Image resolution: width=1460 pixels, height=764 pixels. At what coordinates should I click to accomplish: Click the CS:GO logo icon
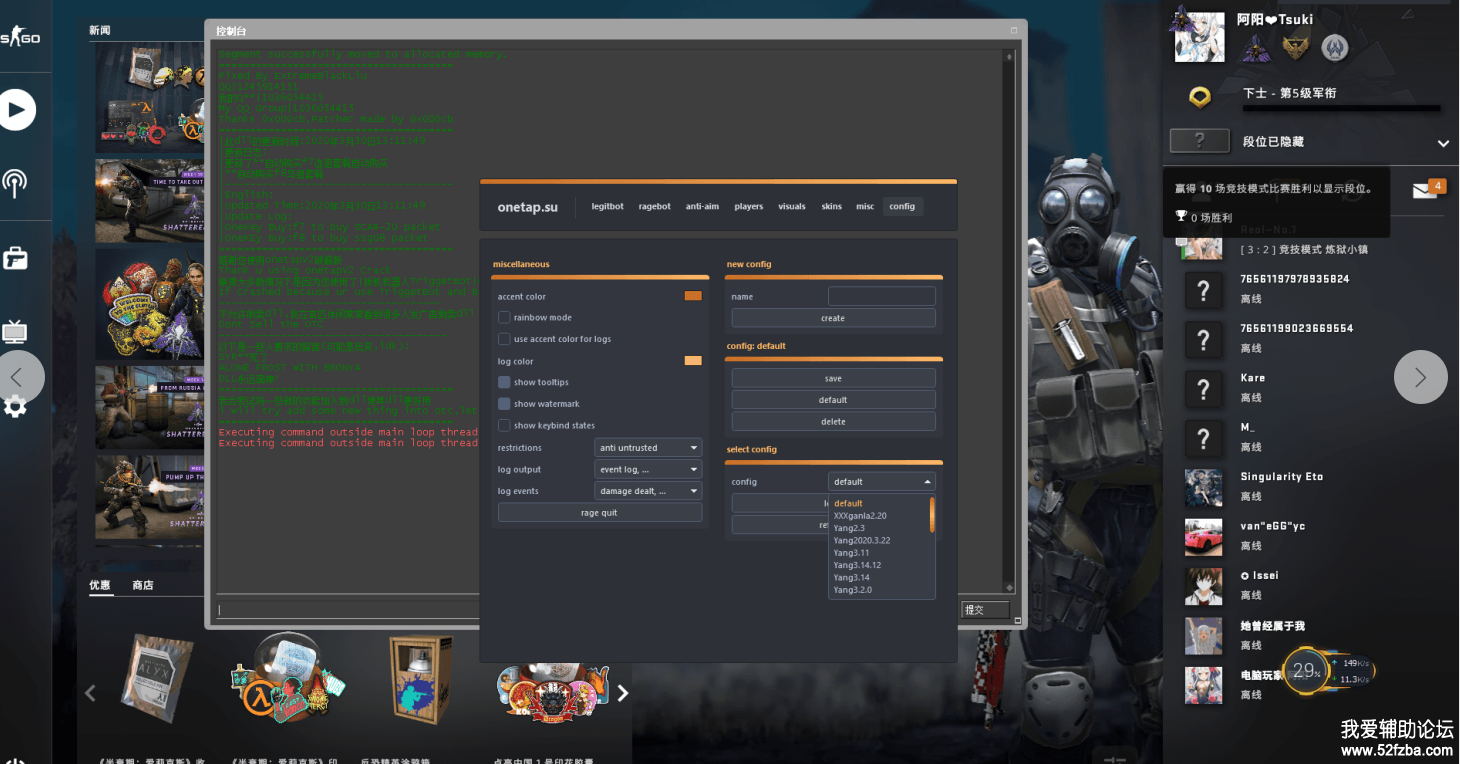(20, 38)
